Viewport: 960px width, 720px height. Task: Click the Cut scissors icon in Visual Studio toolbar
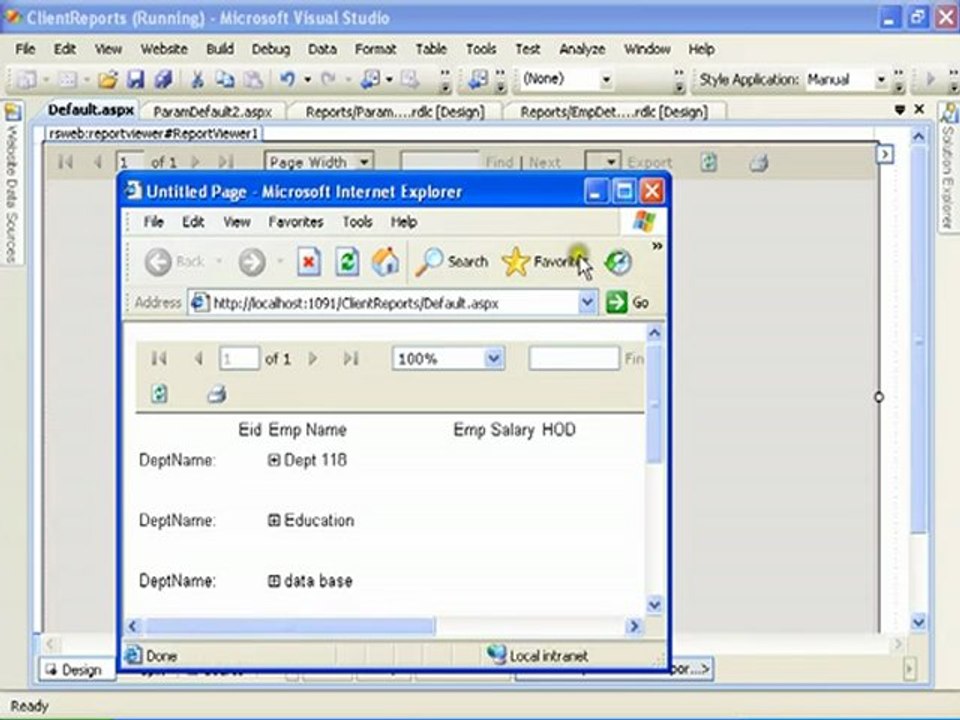click(x=197, y=79)
